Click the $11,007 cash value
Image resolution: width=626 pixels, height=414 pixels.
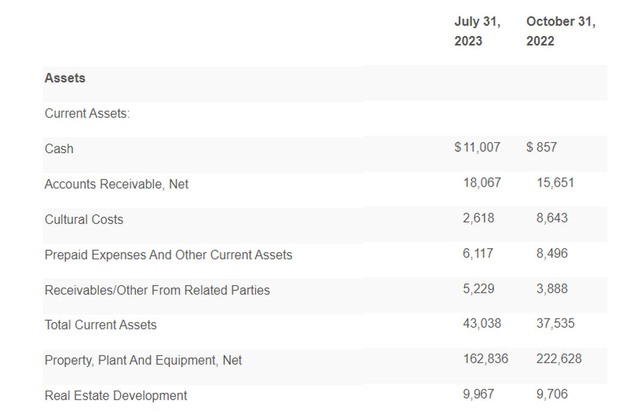tap(476, 148)
